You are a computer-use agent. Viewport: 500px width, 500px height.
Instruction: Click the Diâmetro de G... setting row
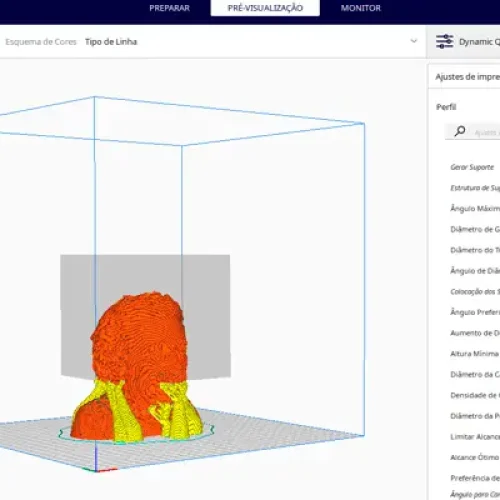coord(475,229)
